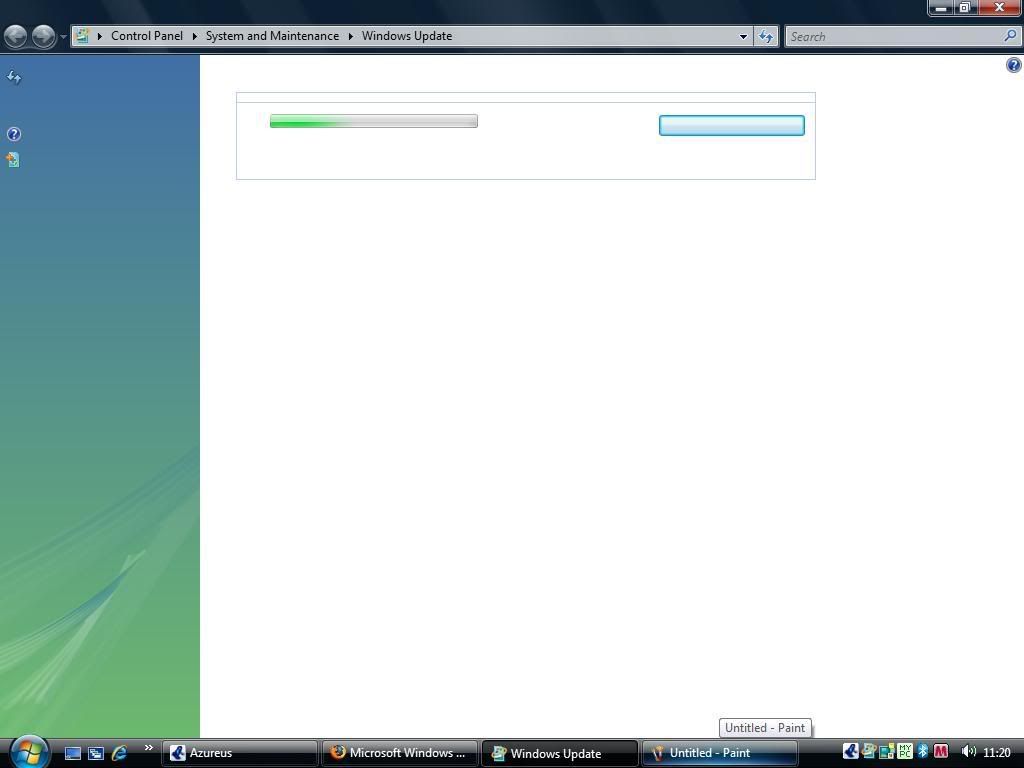
Task: Click network computers icon in system tray
Action: point(886,752)
